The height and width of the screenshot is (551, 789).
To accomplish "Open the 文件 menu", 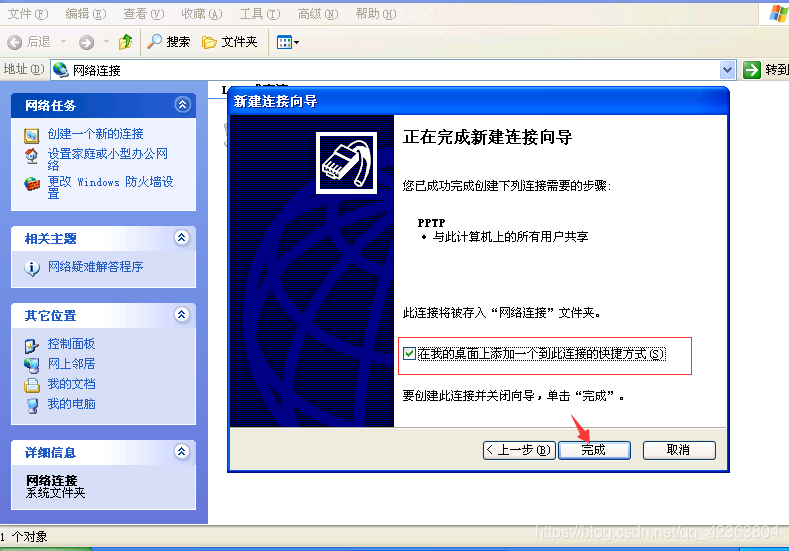I will pos(28,14).
